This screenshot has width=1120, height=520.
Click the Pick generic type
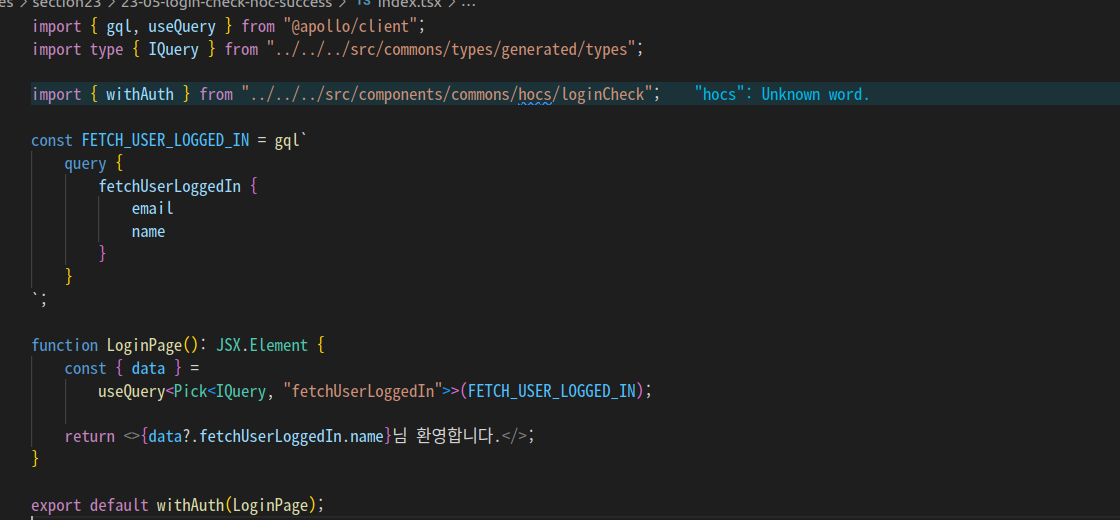[x=190, y=391]
